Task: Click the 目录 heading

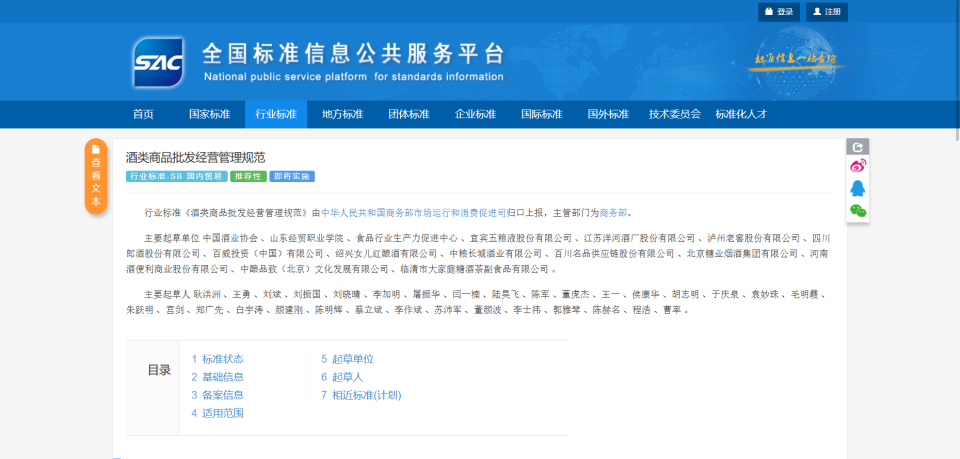Action: (159, 370)
